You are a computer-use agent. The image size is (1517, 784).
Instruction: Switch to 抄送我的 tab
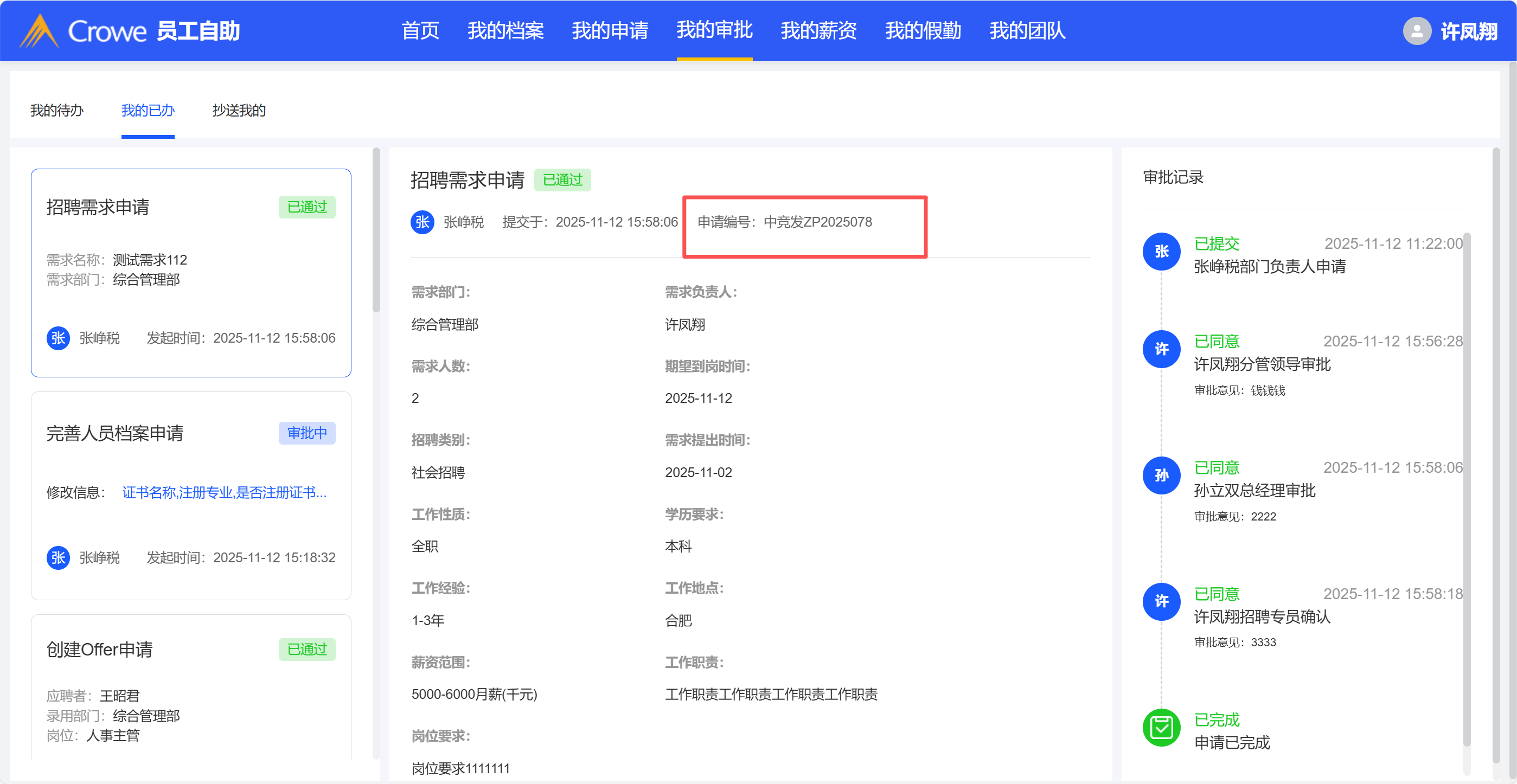click(x=239, y=110)
